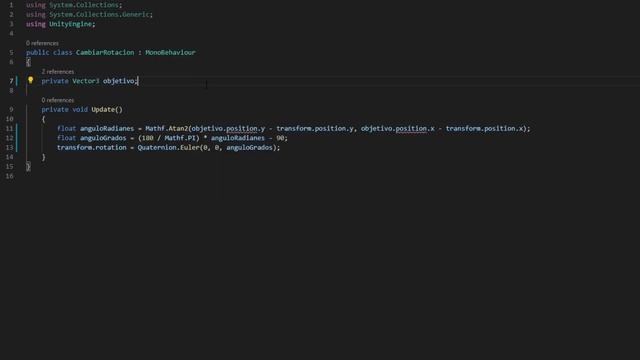Click 'CambiarRotacion' class name
The width and height of the screenshot is (640, 360).
pos(105,52)
